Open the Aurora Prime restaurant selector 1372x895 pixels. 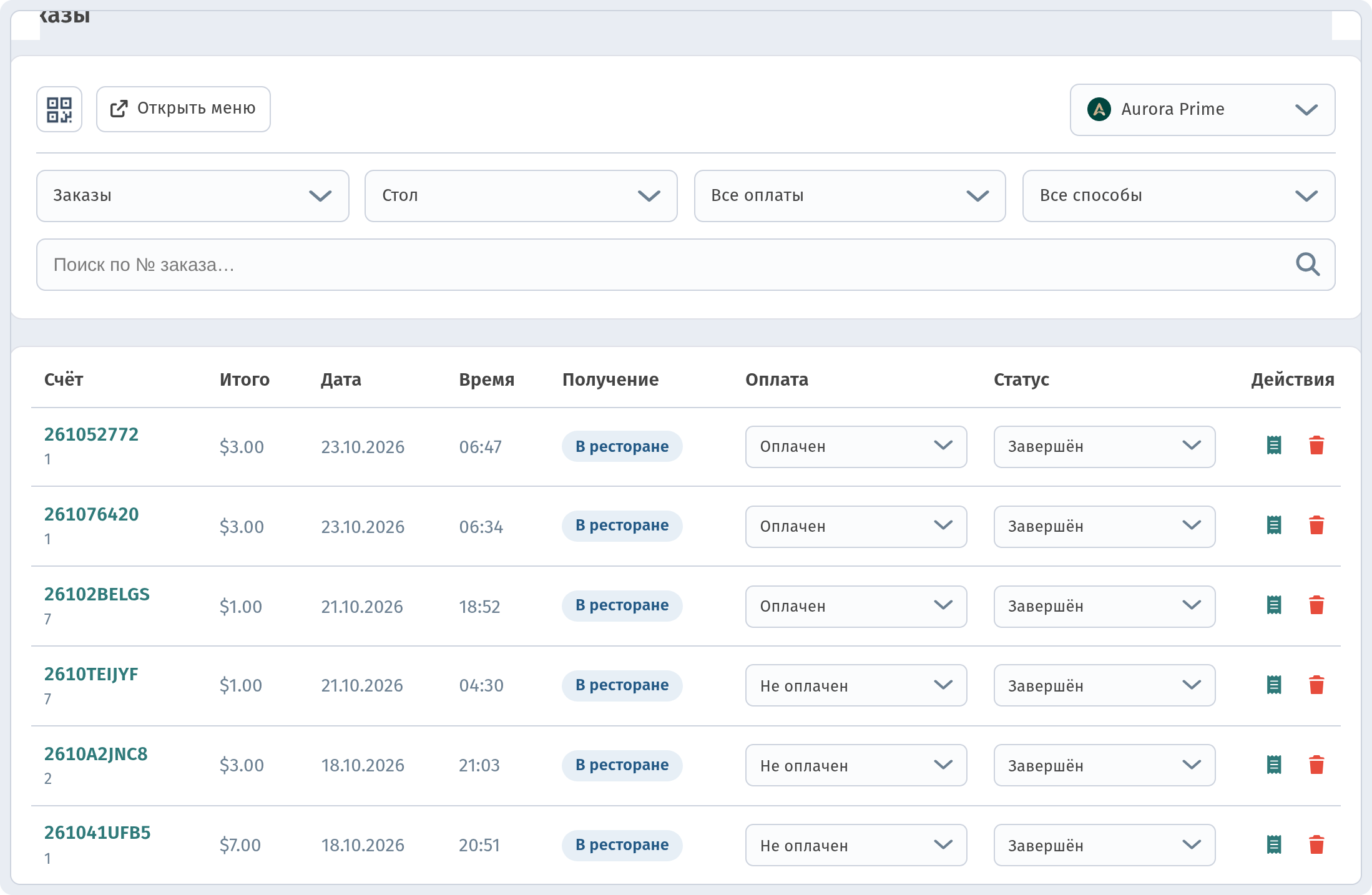click(x=1202, y=110)
